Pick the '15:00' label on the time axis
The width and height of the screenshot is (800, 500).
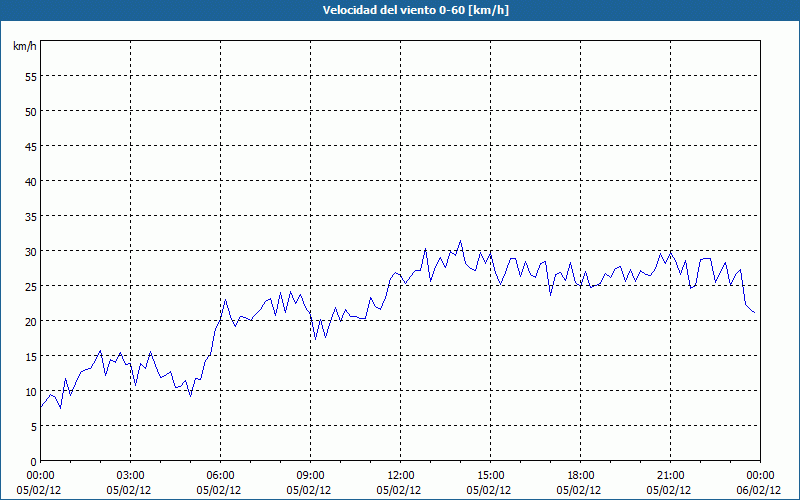490,476
